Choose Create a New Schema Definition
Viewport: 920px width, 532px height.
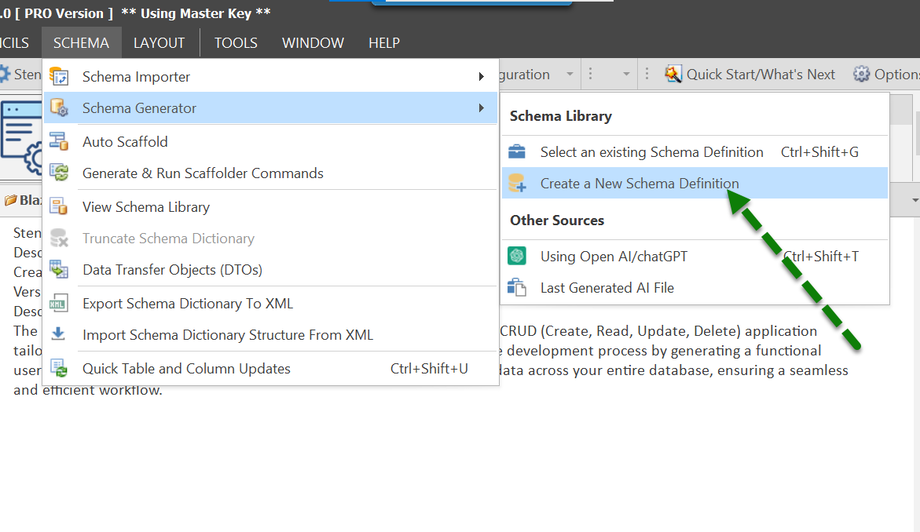[x=639, y=183]
